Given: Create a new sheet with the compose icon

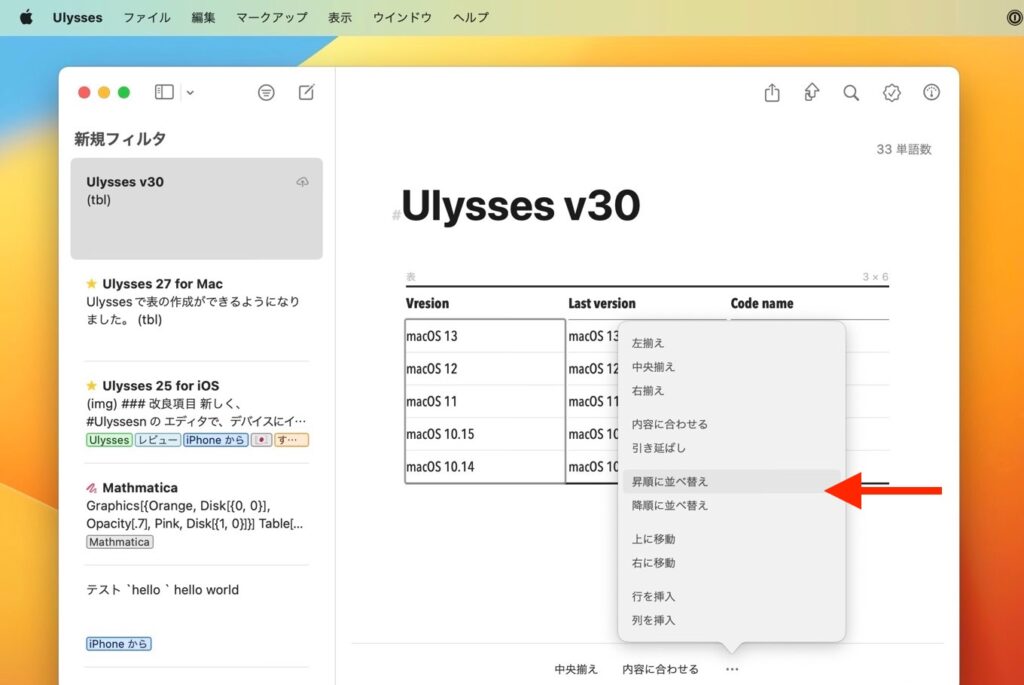Looking at the screenshot, I should [x=306, y=92].
